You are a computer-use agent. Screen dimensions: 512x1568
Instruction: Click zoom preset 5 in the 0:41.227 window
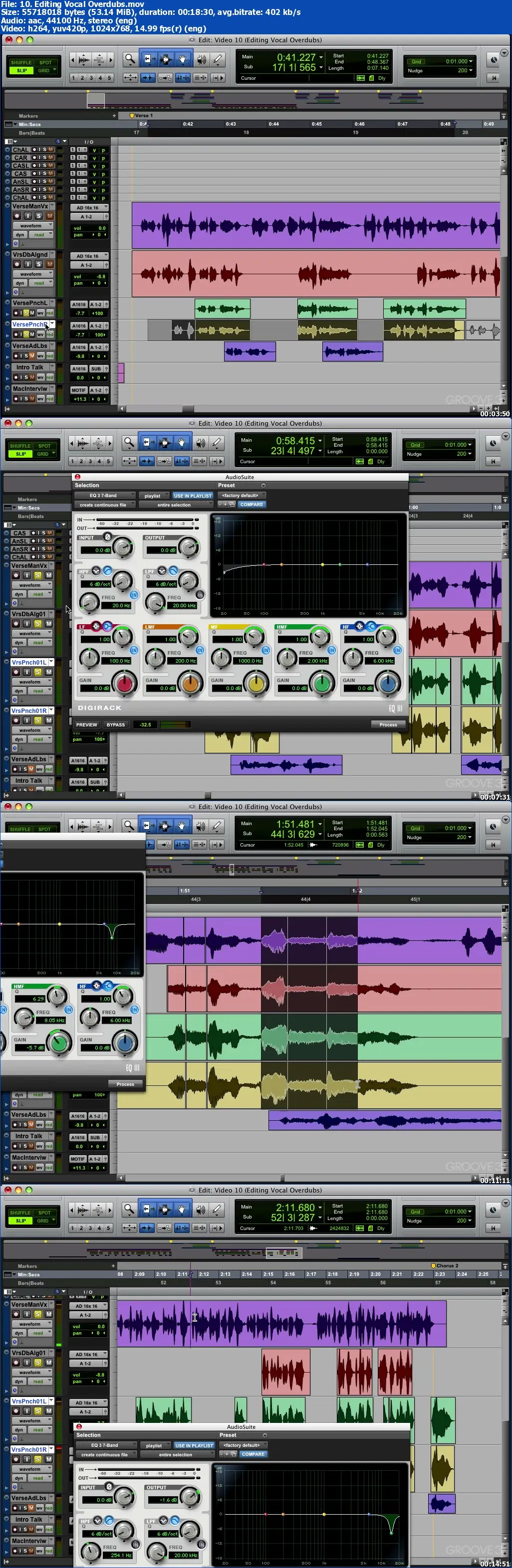(x=110, y=78)
